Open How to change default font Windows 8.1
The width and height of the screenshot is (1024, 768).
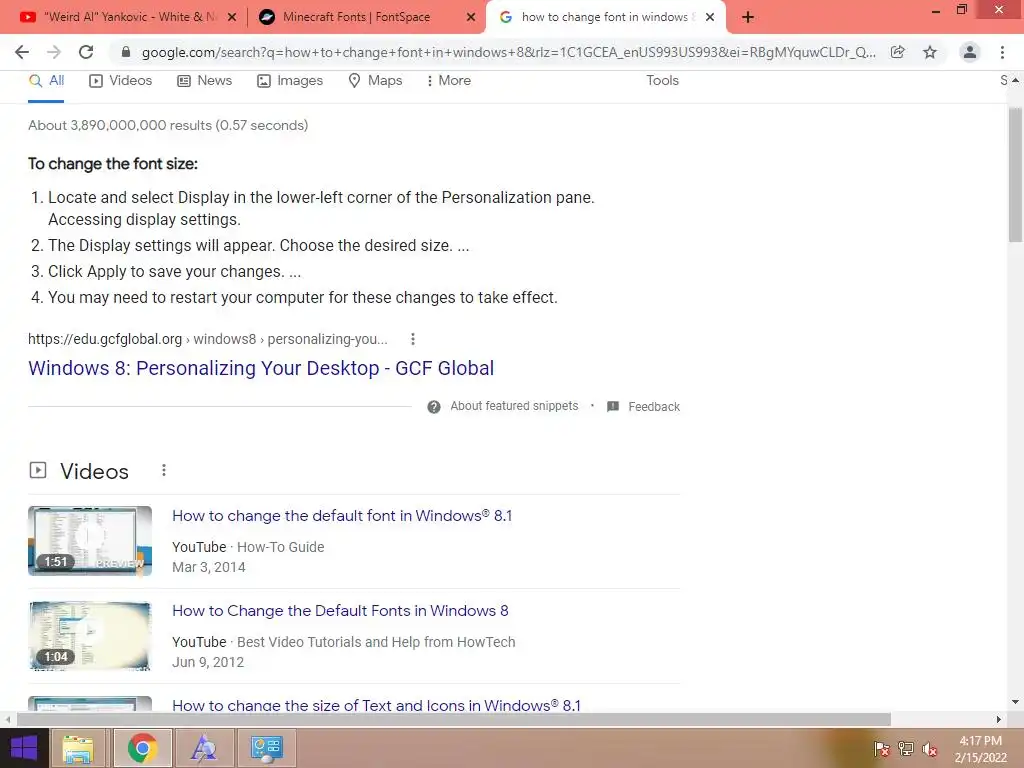pyautogui.click(x=342, y=516)
